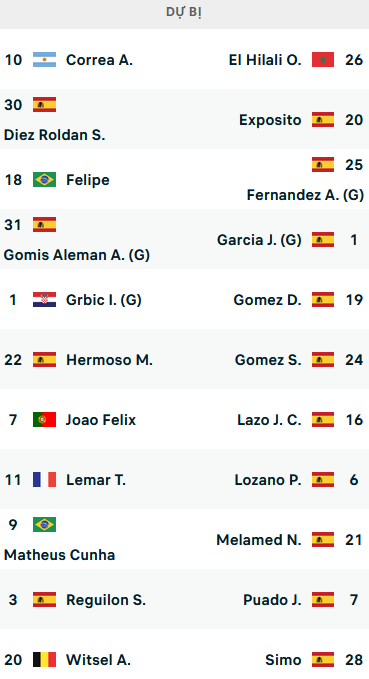This screenshot has width=369, height=679.
Task: Select Gomis Aleman A. (G)
Action: 77,255
